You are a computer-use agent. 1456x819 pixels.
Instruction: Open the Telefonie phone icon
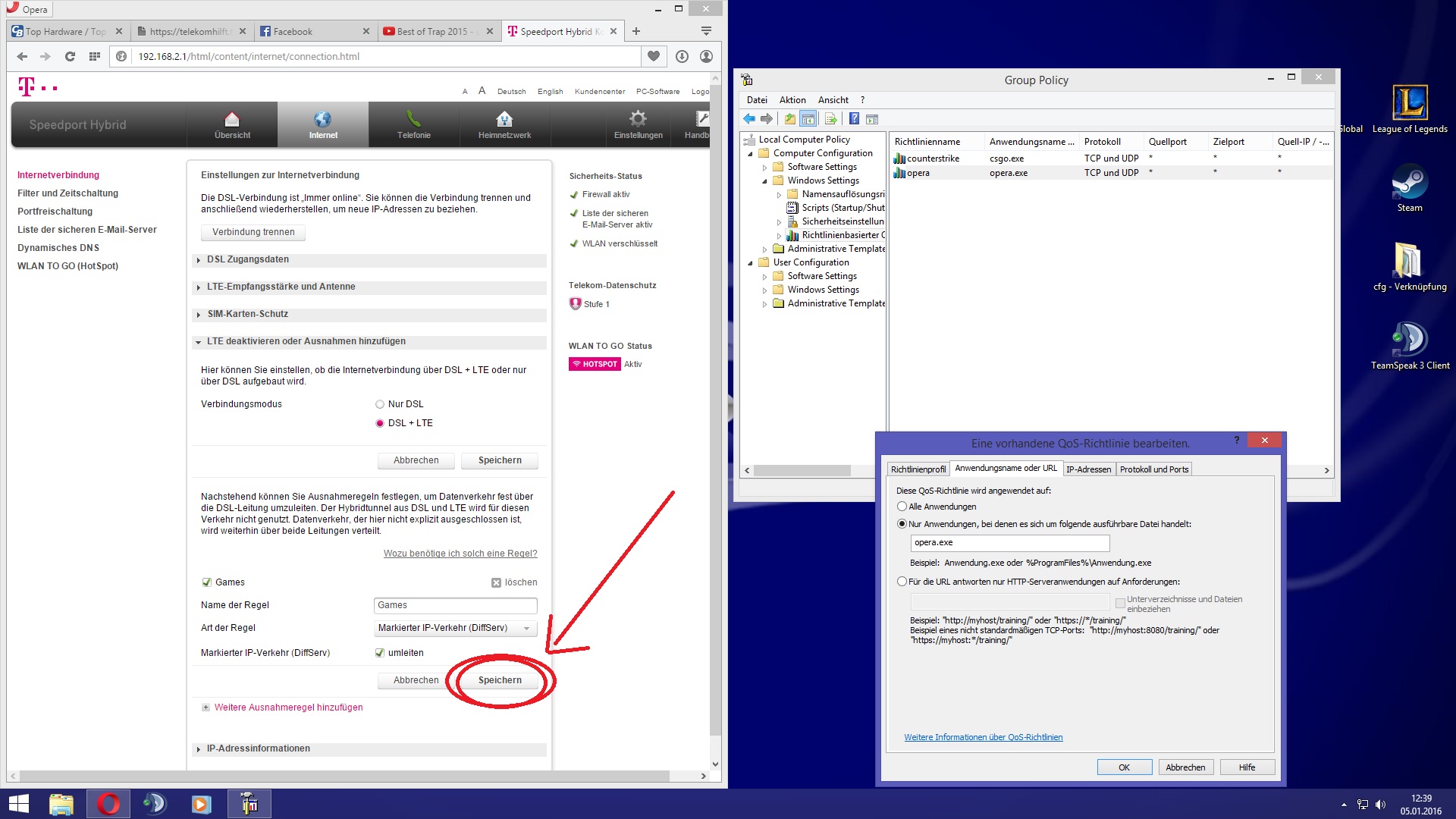coord(413,119)
